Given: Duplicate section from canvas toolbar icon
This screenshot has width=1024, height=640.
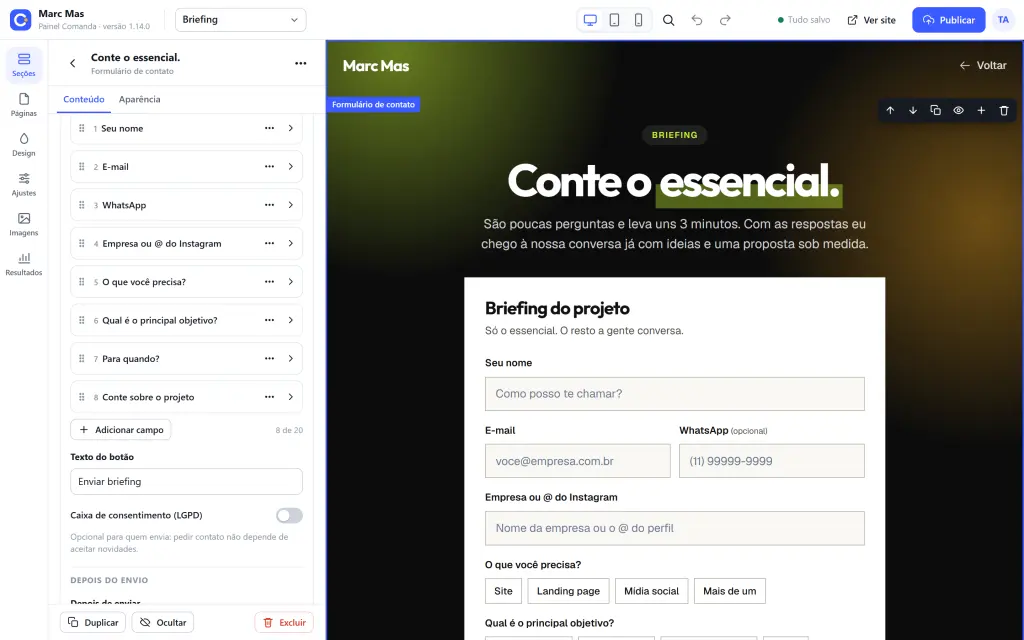Looking at the screenshot, I should click(936, 110).
